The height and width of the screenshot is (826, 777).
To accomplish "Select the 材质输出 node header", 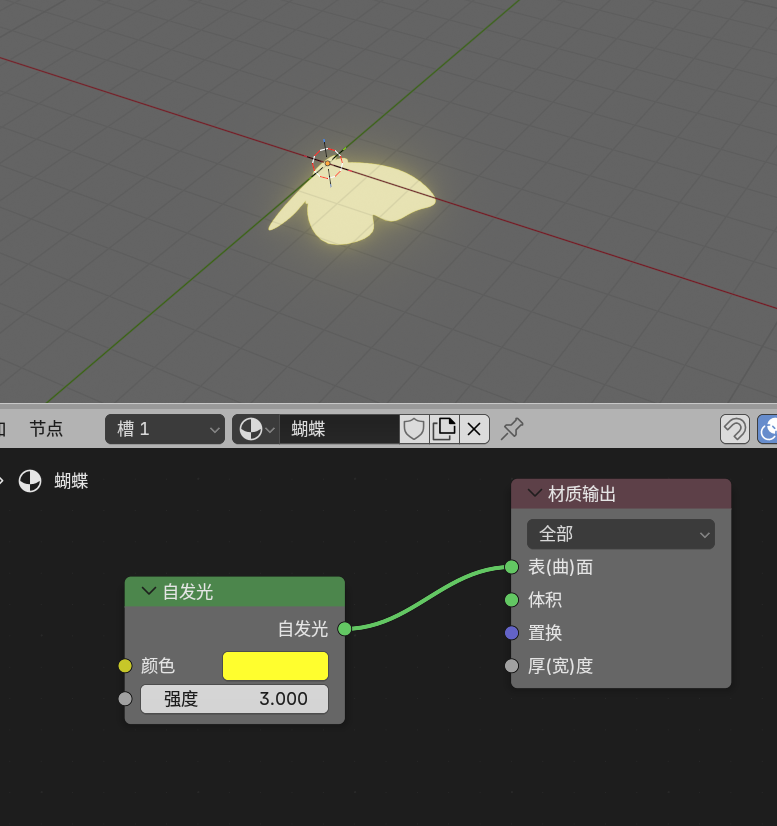I will point(621,494).
